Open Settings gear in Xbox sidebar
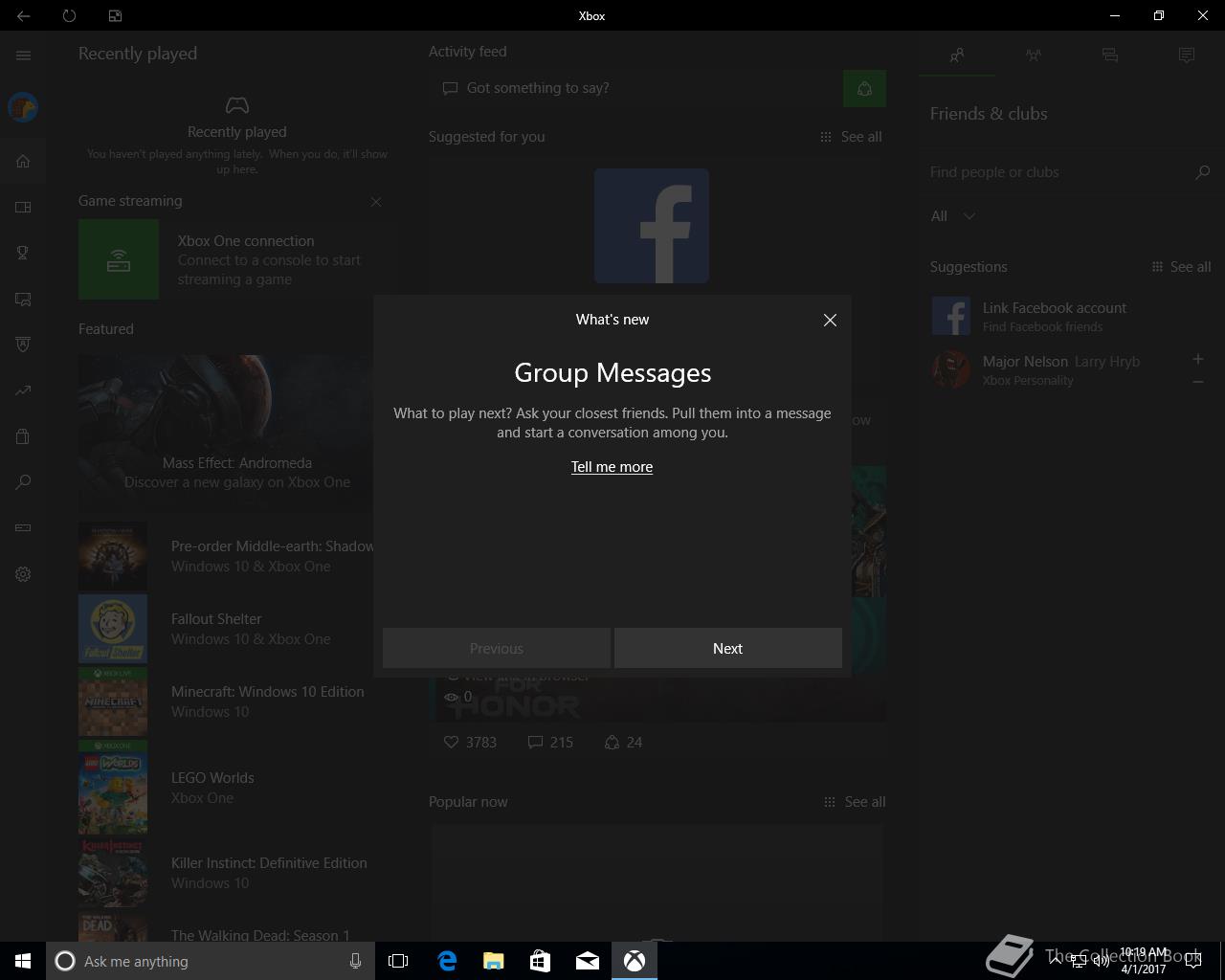 [23, 574]
